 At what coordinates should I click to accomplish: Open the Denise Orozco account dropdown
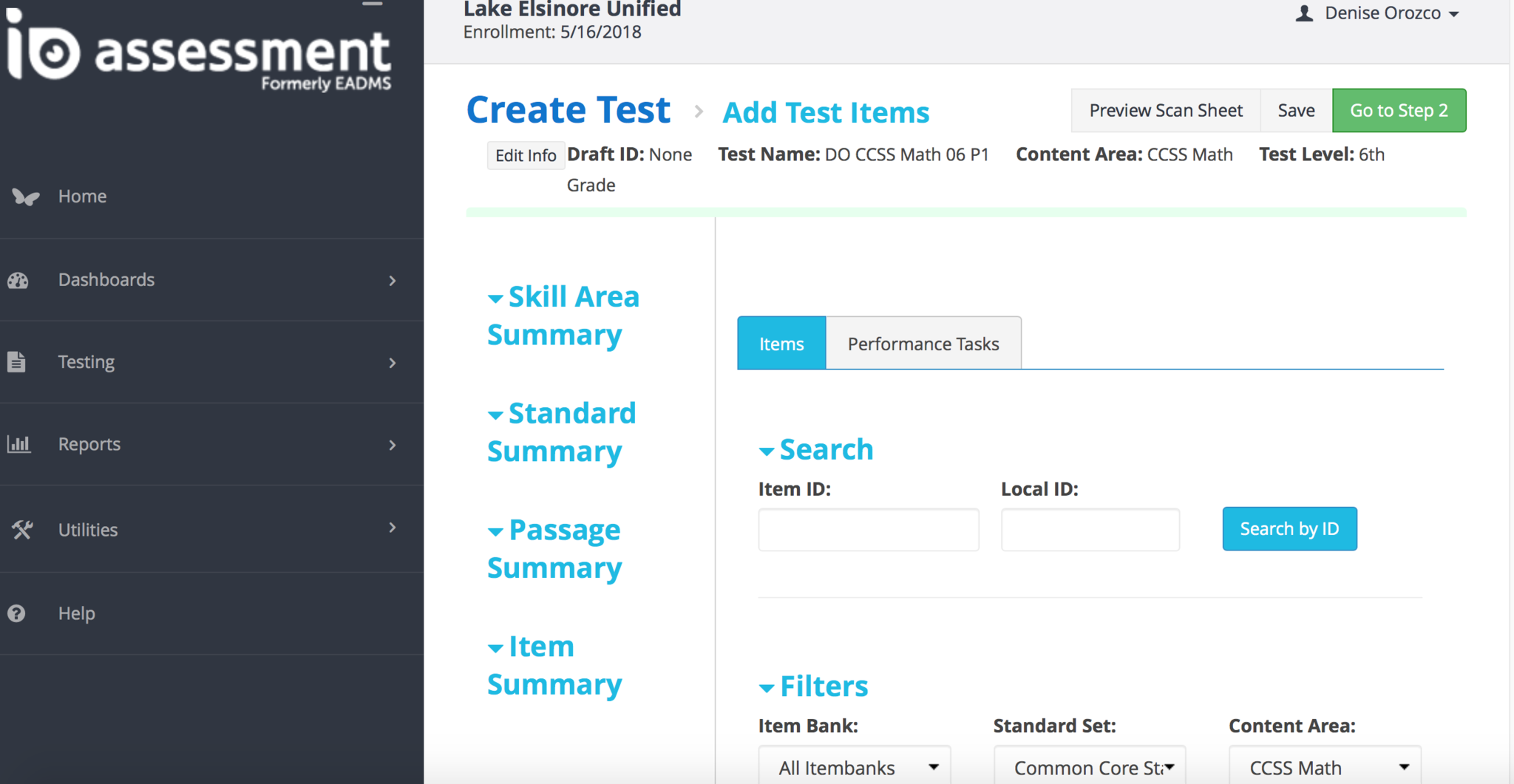(x=1390, y=13)
